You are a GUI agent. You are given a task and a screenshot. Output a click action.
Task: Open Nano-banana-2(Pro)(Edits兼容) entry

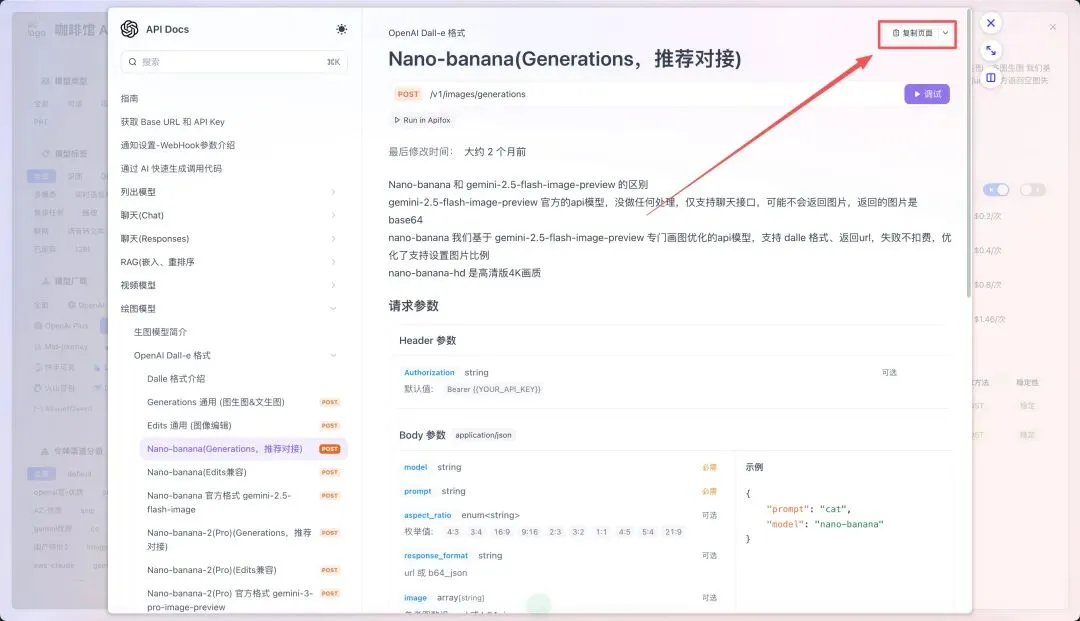[211, 570]
